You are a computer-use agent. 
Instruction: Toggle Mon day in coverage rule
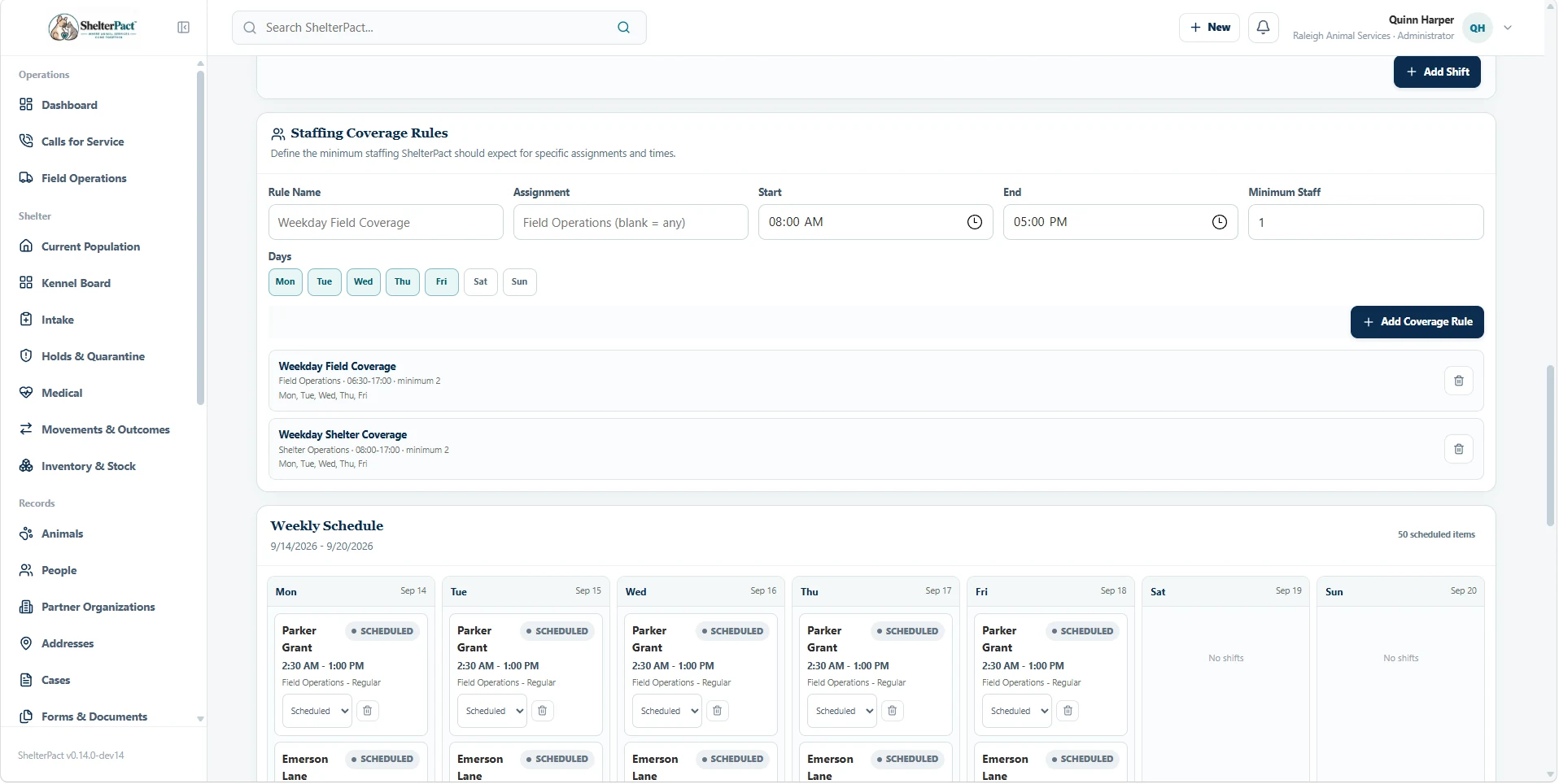coord(286,282)
